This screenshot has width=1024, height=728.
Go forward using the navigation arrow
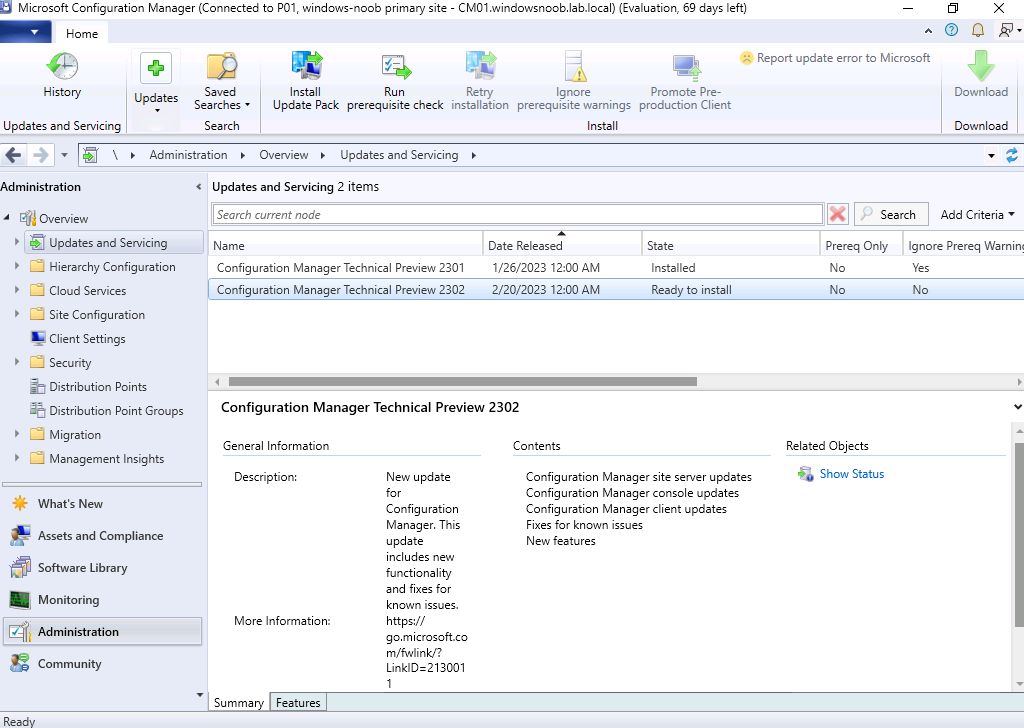coord(40,155)
